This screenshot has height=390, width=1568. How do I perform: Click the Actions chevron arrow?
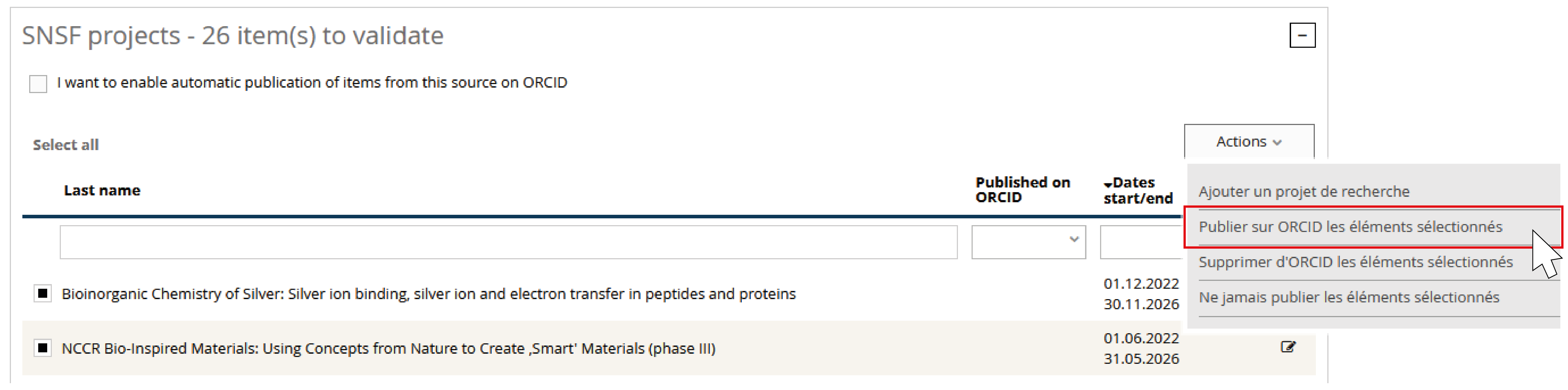click(x=1277, y=143)
